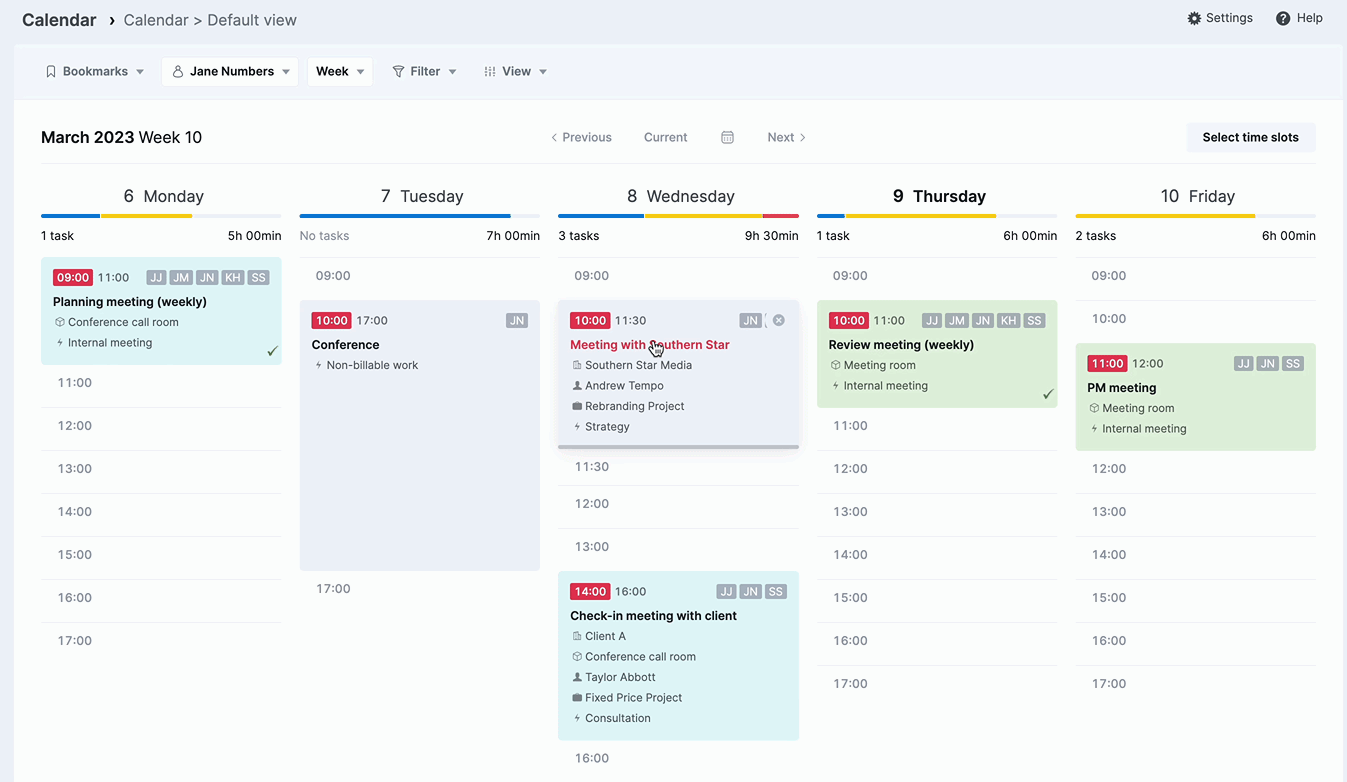Click the person icon beside Jane Numbers
This screenshot has height=782, width=1347.
click(178, 72)
